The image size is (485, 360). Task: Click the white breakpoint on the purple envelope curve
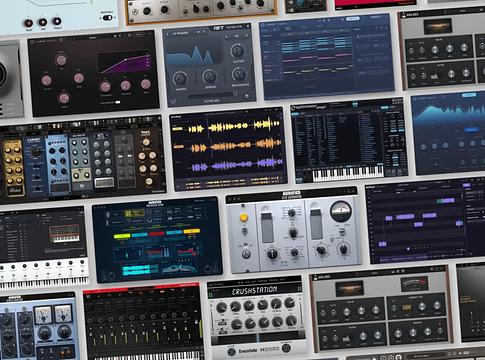pos(125,60)
